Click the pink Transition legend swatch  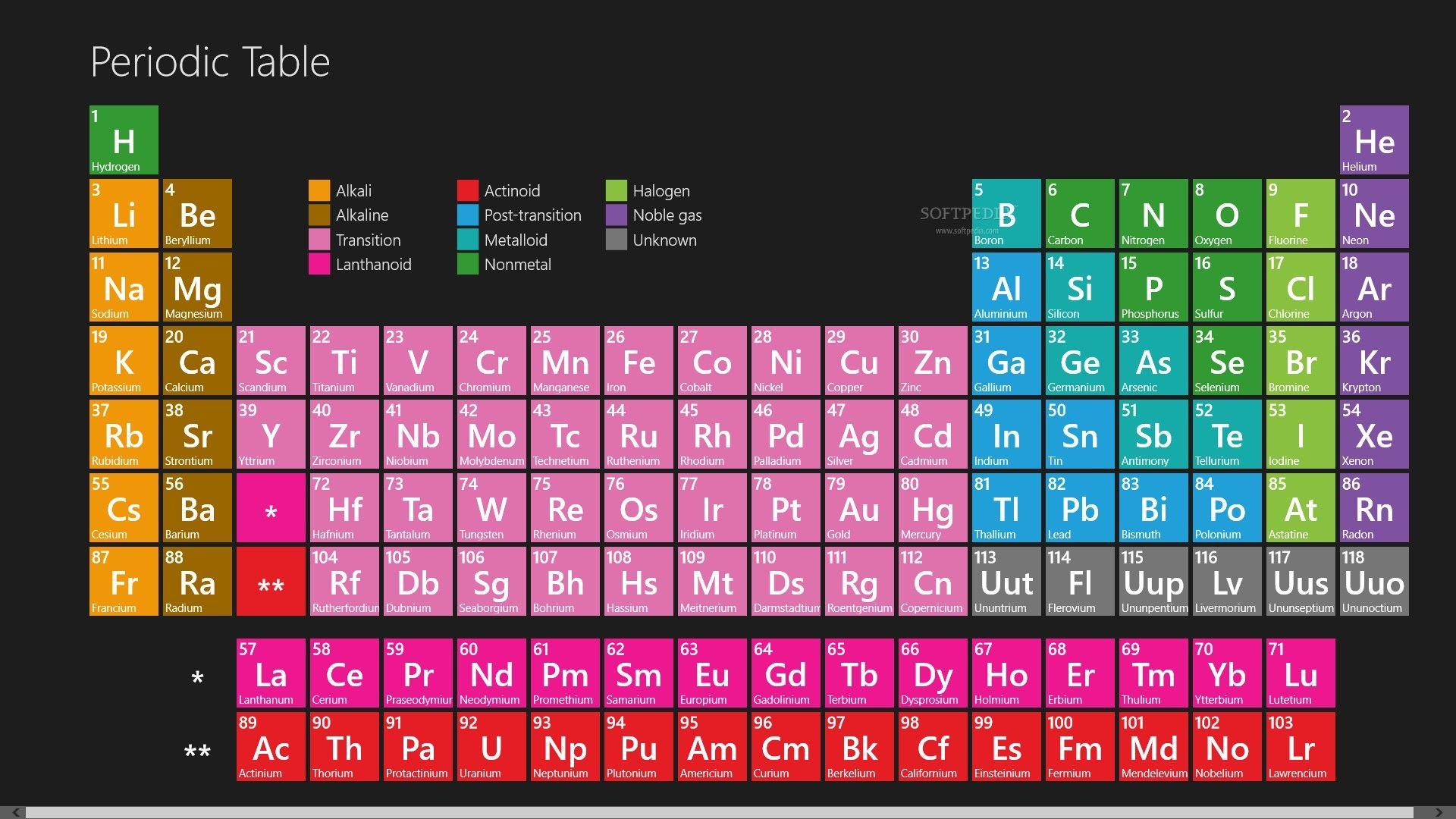(x=319, y=240)
